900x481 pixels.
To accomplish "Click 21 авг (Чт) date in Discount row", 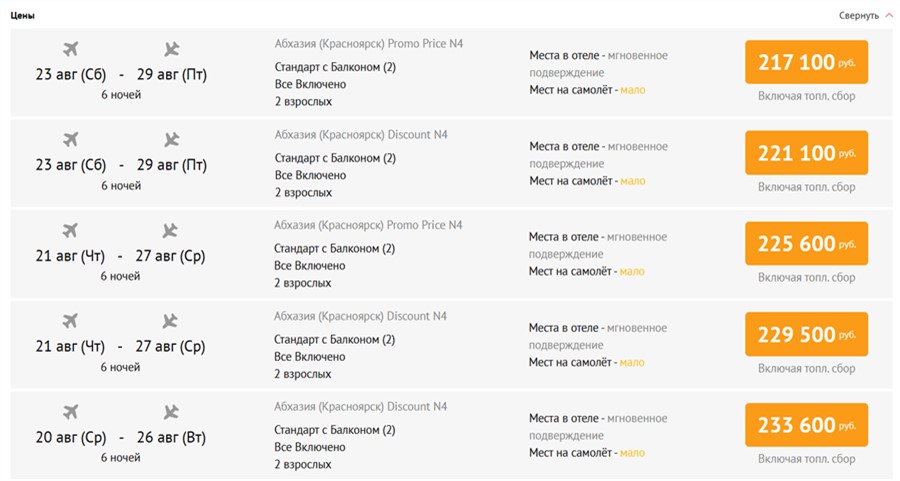I will coord(70,347).
